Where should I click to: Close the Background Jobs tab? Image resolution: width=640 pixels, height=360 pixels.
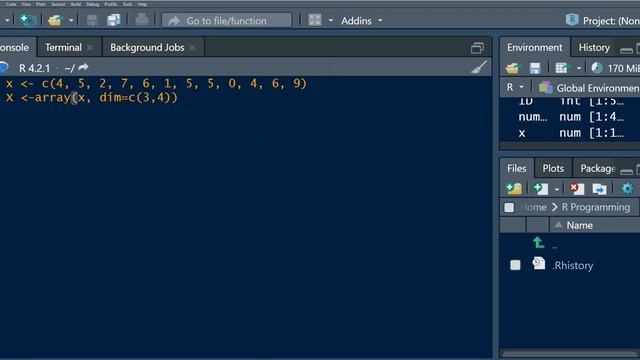pyautogui.click(x=192, y=48)
